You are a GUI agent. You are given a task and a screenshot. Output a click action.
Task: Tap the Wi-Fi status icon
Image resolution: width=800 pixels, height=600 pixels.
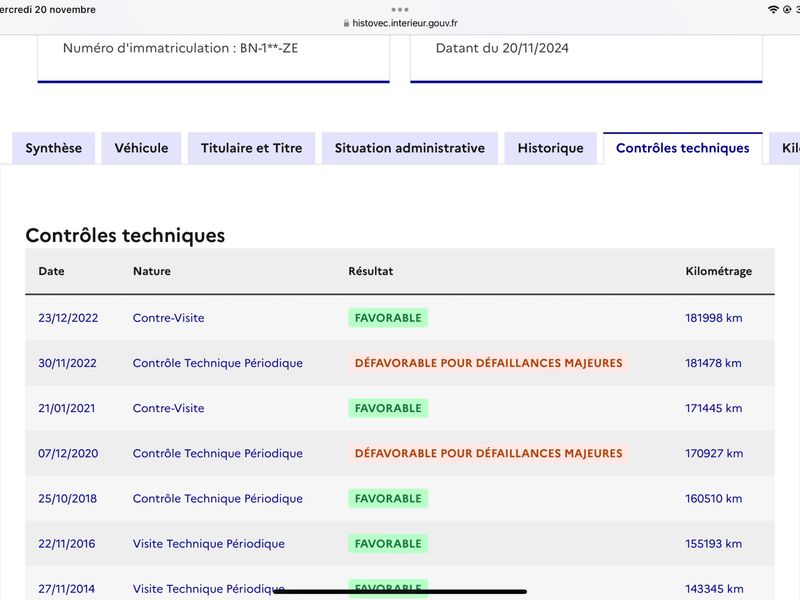pos(773,9)
